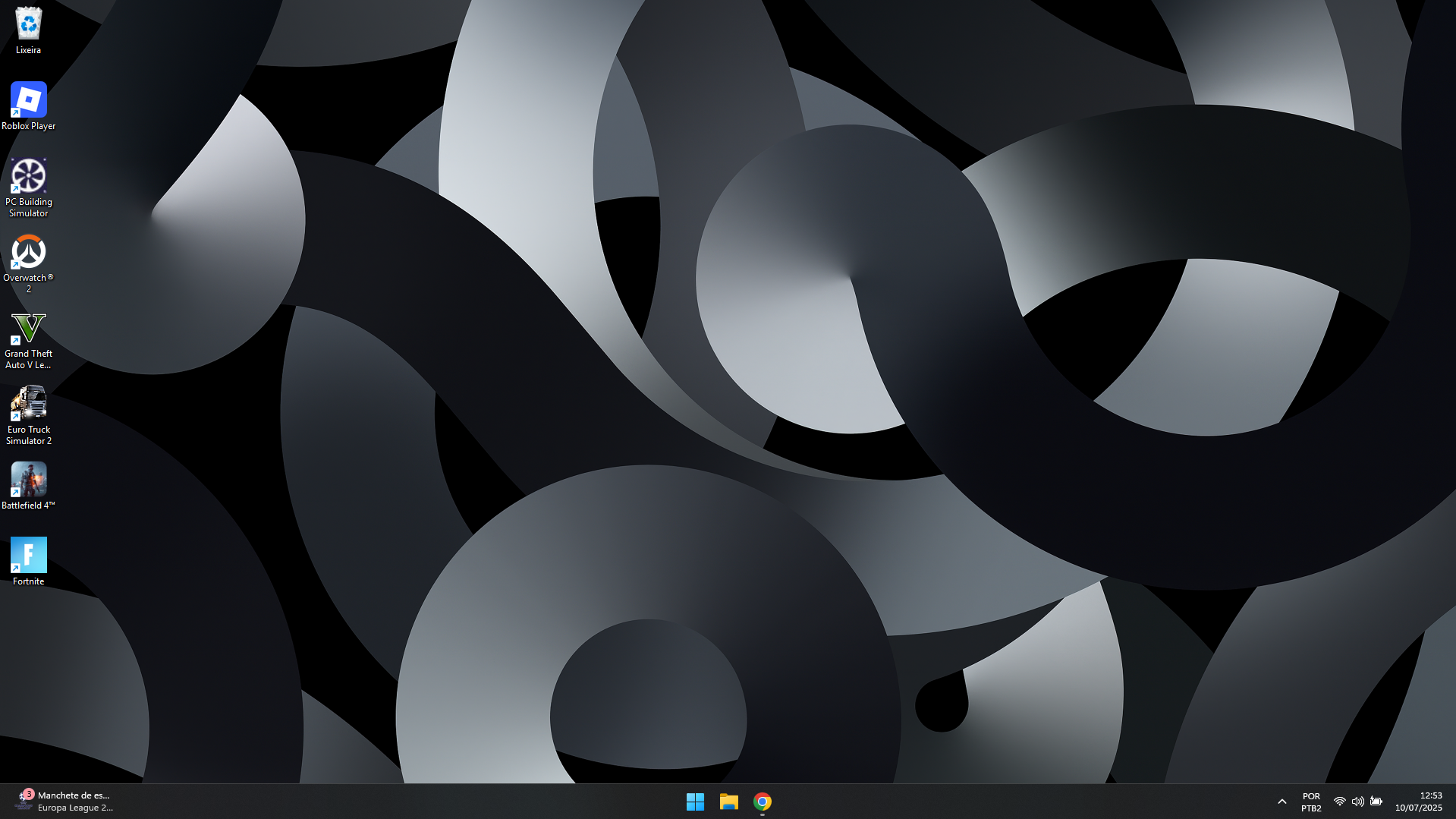Show hidden system tray icons

1282,802
